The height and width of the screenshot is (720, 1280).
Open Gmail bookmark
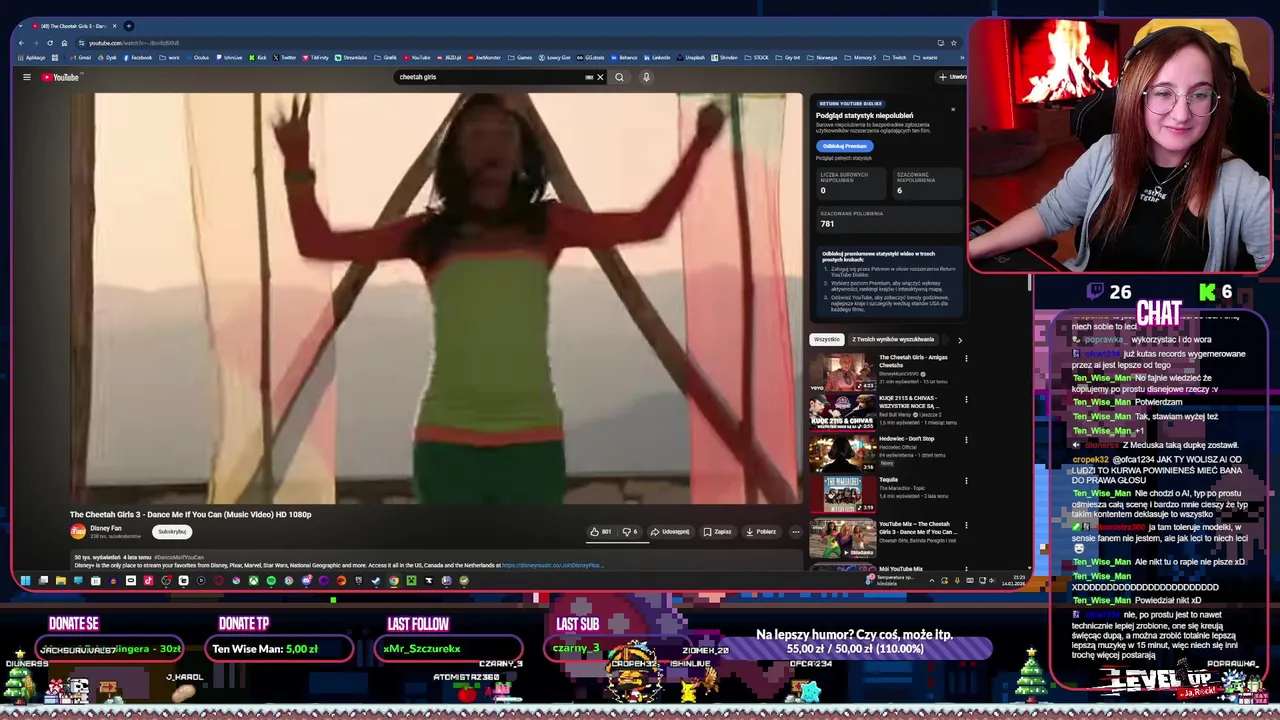click(x=81, y=58)
